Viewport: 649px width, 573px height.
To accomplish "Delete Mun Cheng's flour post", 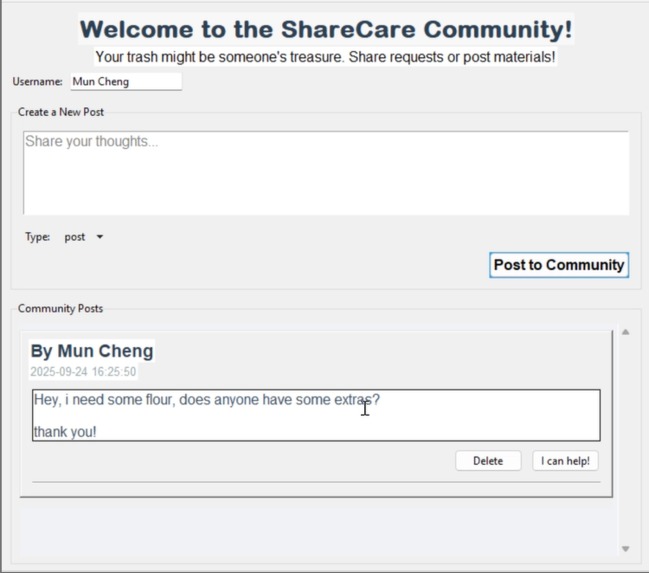I will click(x=488, y=461).
